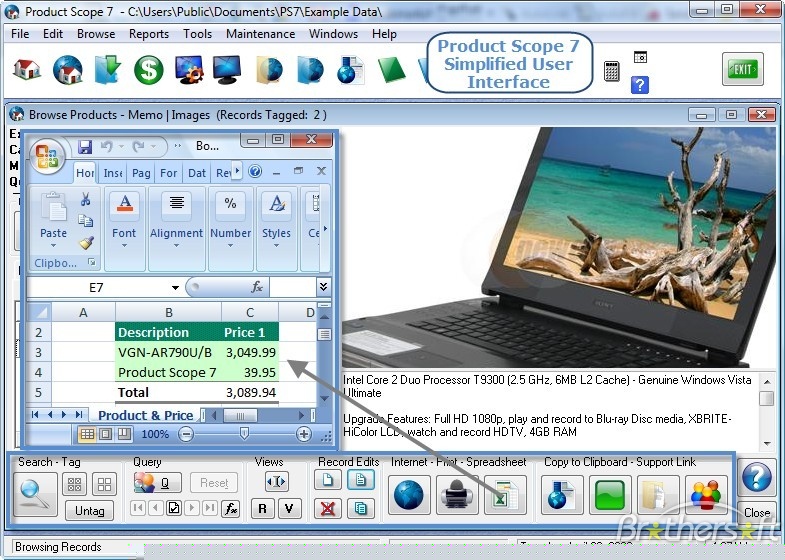Click the monitor with orange gear icon
The image size is (785, 560).
tap(189, 70)
